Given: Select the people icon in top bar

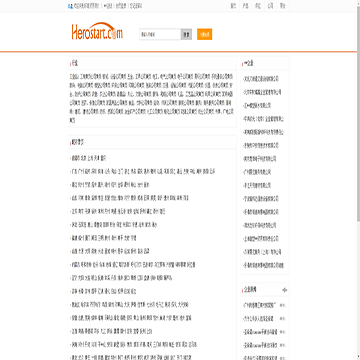Looking at the screenshot, I should click(70, 6).
